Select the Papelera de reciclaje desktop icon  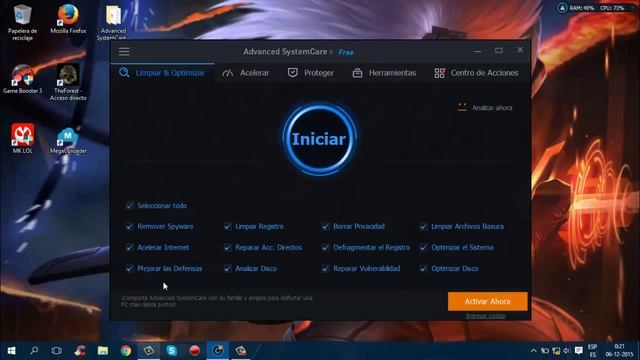(22, 22)
